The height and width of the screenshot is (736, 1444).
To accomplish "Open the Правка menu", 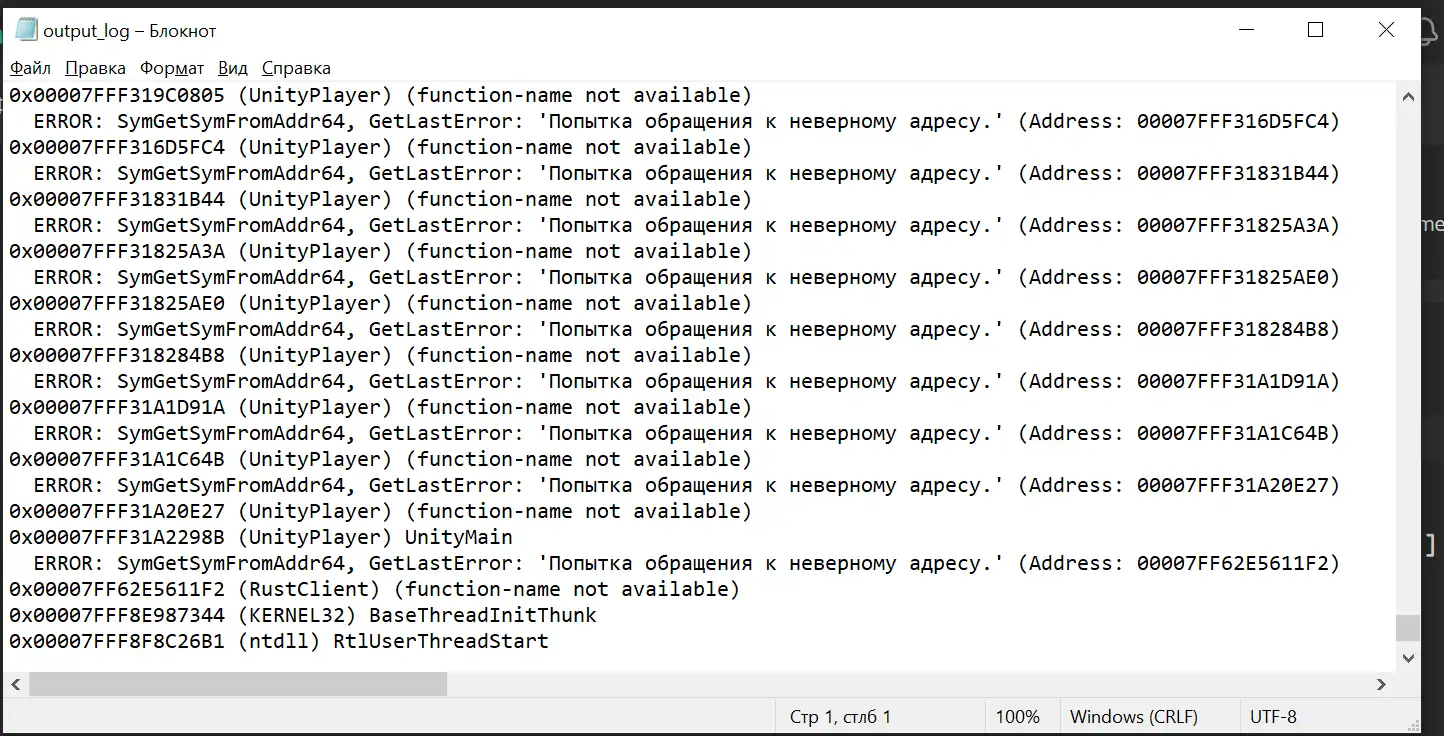I will click(x=95, y=68).
